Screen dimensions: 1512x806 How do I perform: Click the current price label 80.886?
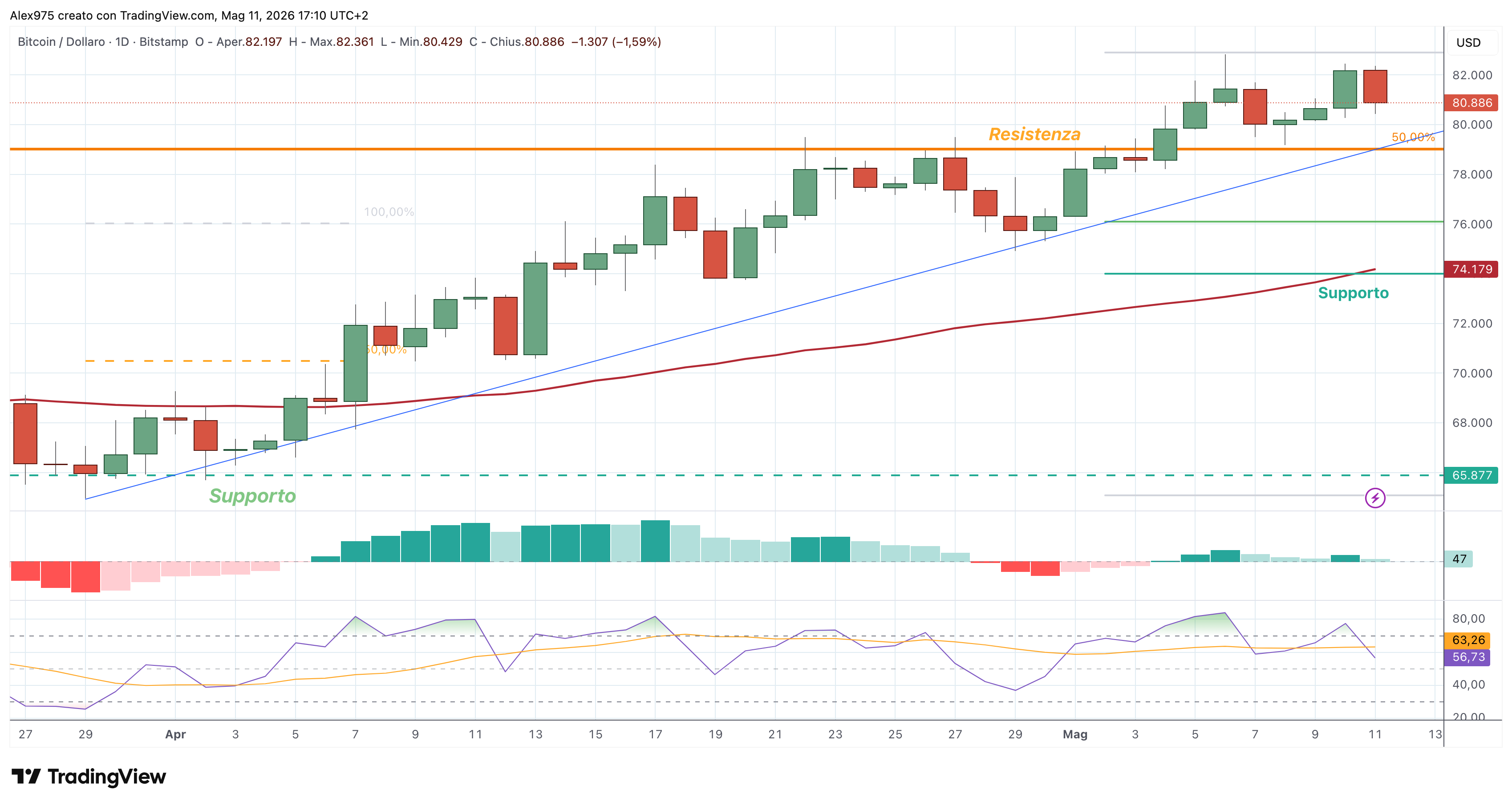(x=1471, y=103)
